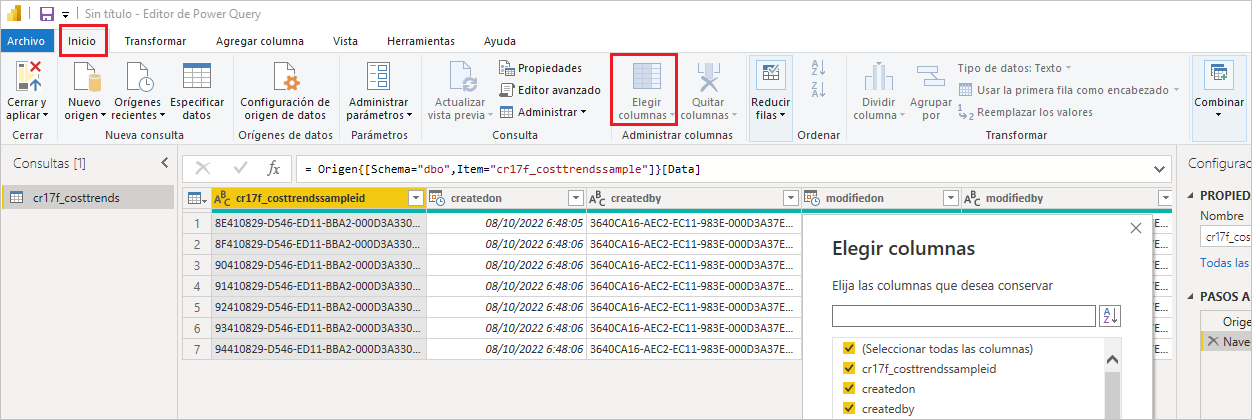Viewport: 1252px width, 420px height.
Task: Toggle Seleccionar todas las columnas checkbox
Action: (x=849, y=349)
